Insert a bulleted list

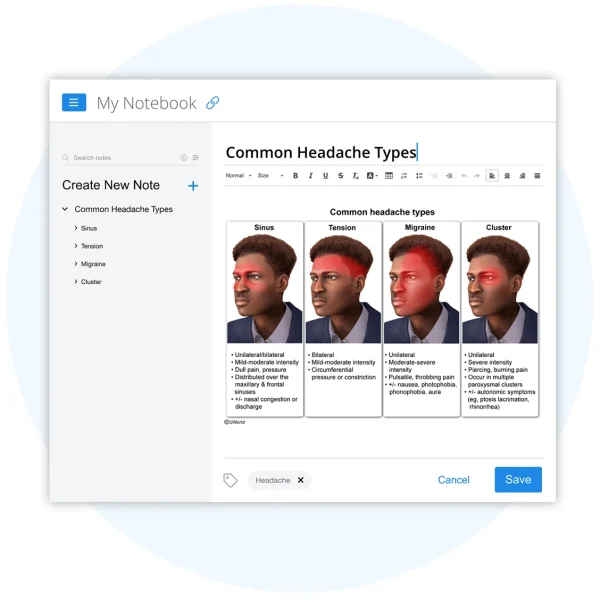click(x=419, y=176)
